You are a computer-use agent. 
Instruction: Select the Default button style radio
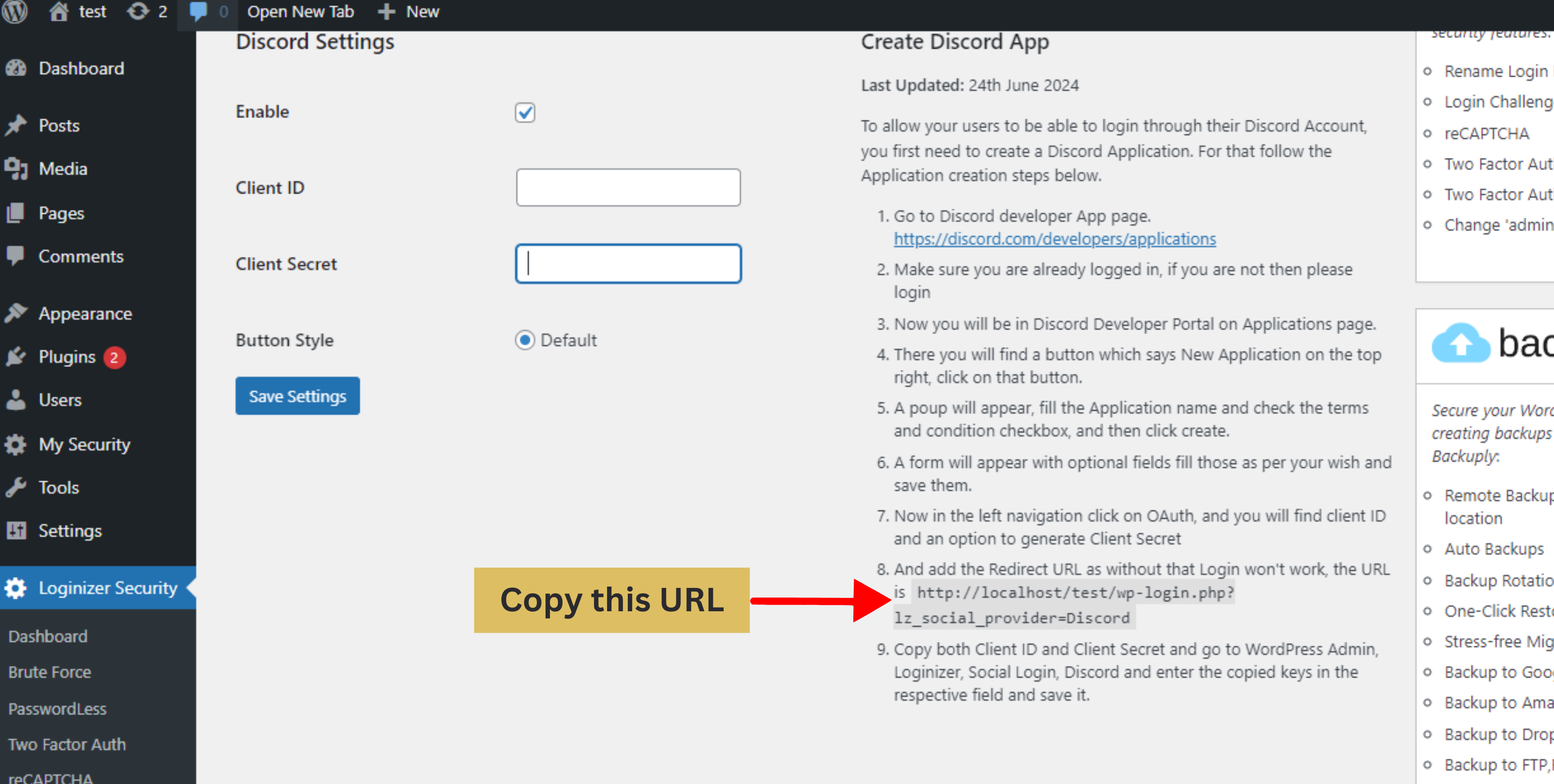pos(525,340)
